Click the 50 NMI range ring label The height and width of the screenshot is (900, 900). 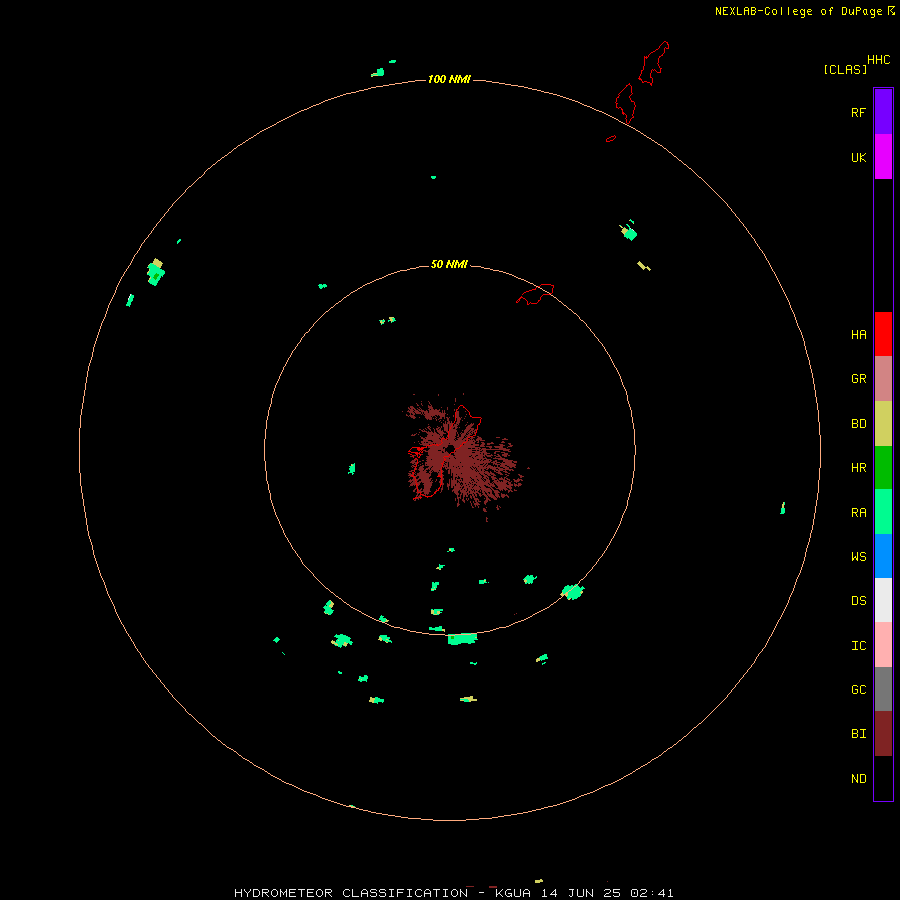pos(449,264)
